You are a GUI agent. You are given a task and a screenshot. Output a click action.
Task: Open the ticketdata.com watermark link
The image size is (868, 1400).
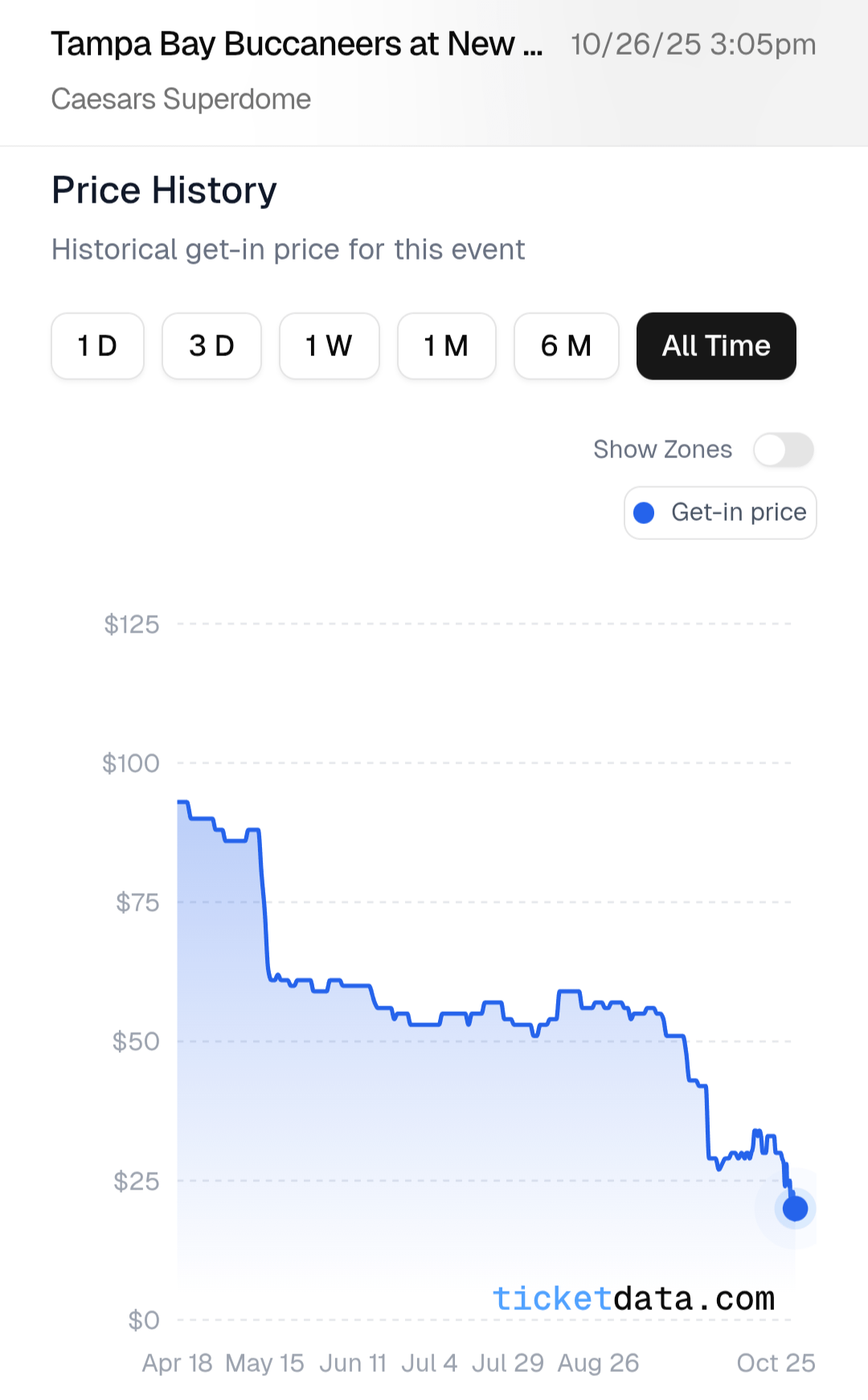pos(633,1299)
